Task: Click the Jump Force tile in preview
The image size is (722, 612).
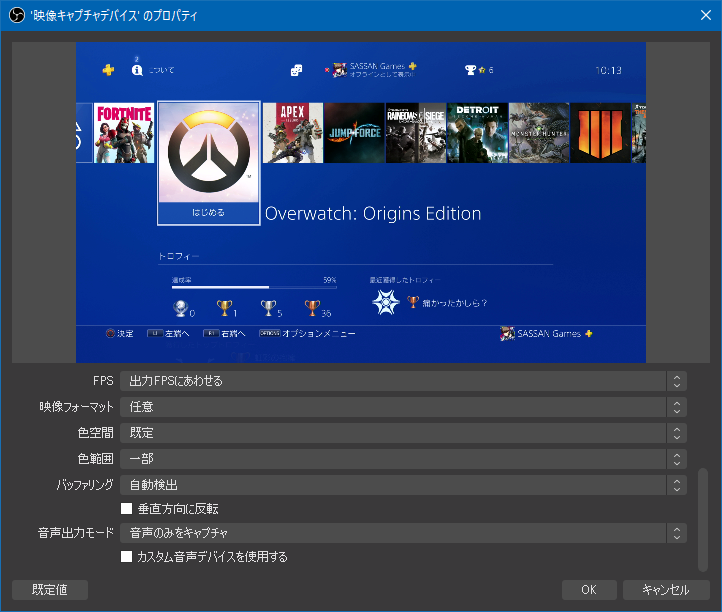Action: pos(354,133)
